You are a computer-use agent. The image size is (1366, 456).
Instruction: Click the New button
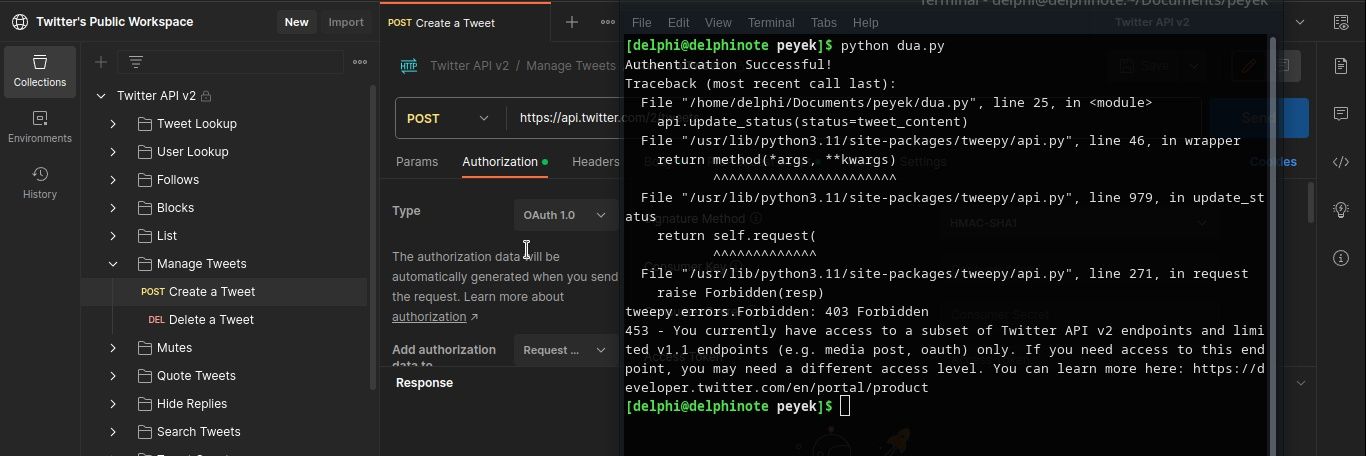pos(296,22)
